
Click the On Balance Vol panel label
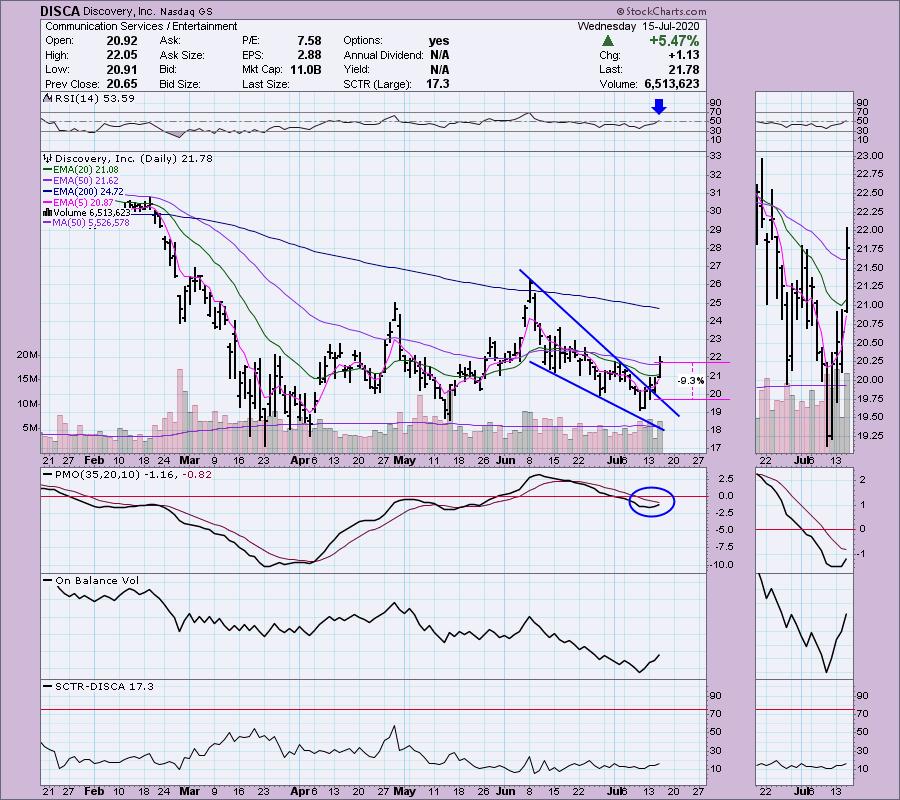pos(97,581)
